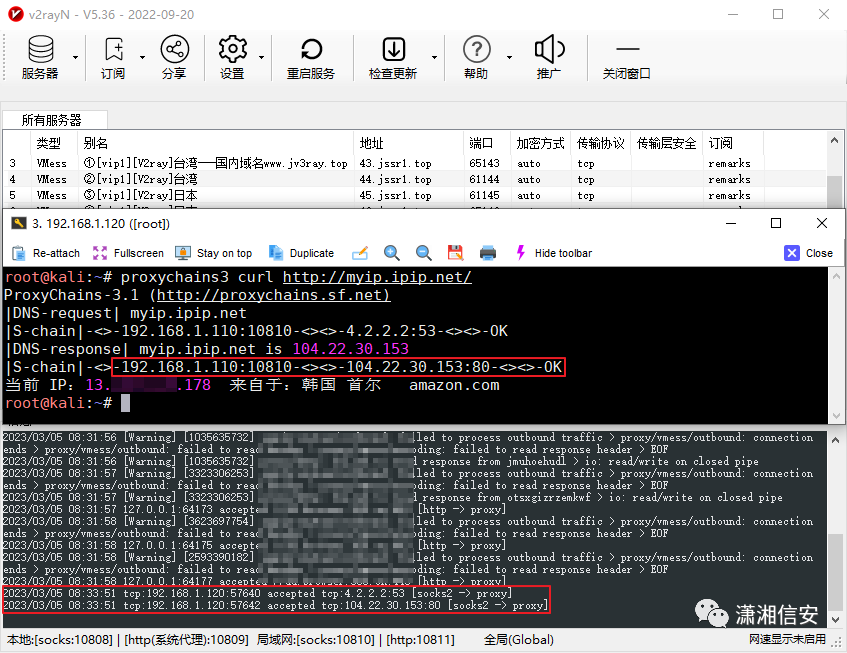Viewport: 847px width, 653px height.
Task: Click the zoom out magnifier icon
Action: coord(424,253)
